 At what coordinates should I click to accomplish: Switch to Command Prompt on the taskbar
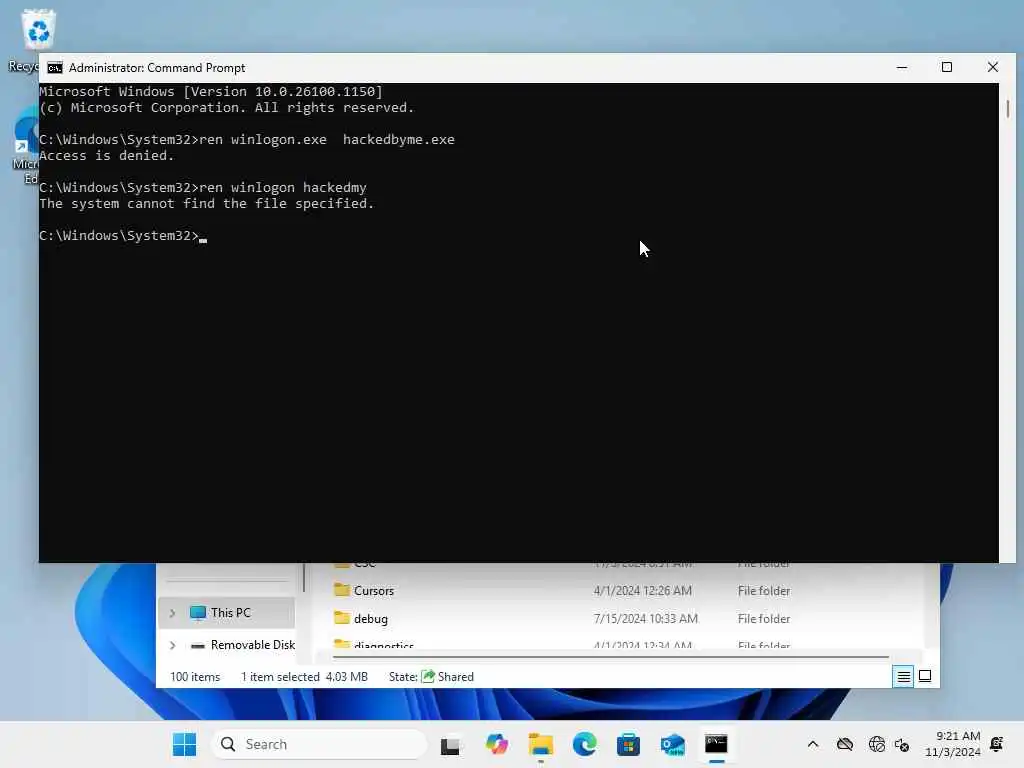coord(716,744)
